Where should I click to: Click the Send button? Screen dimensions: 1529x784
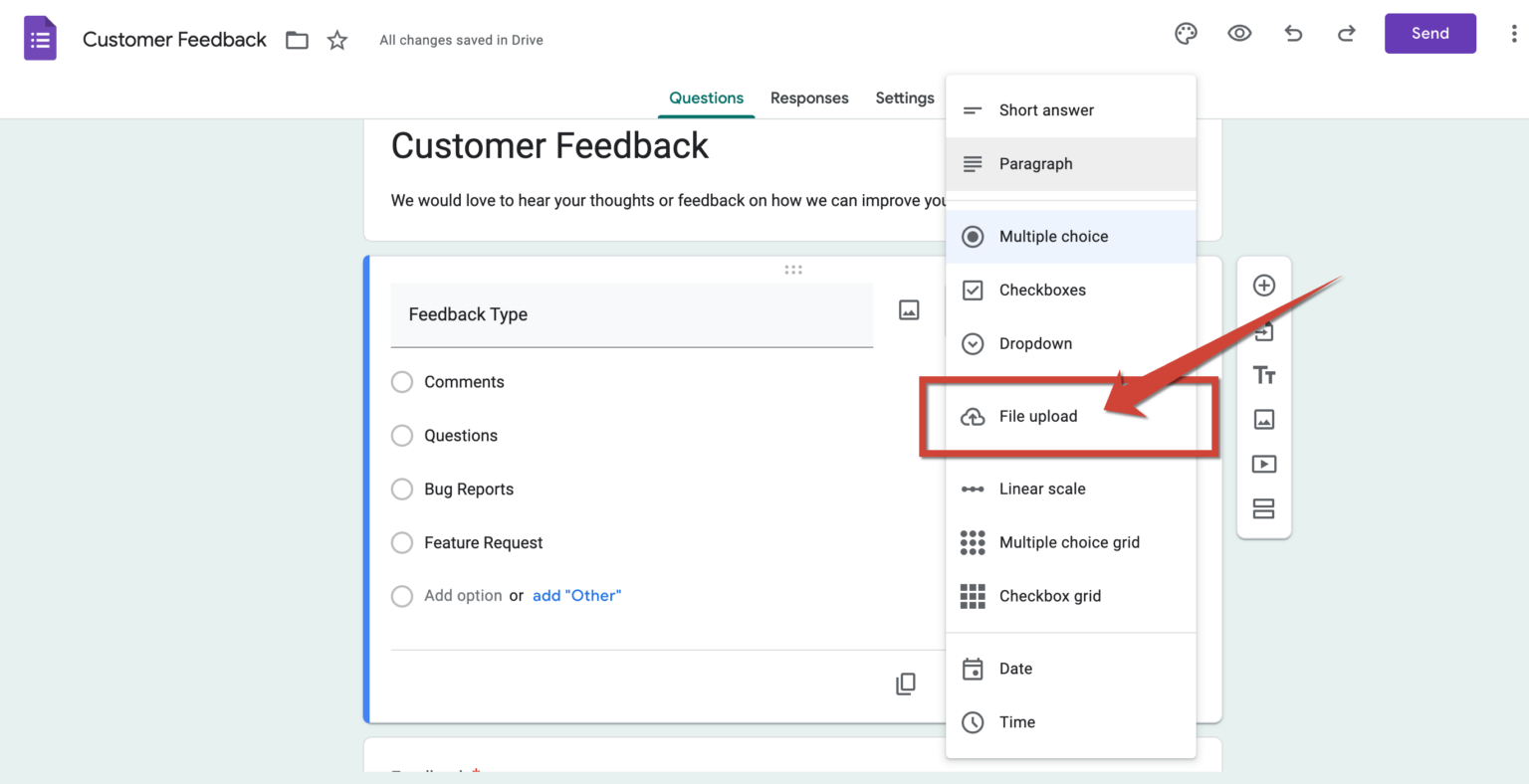click(x=1429, y=33)
